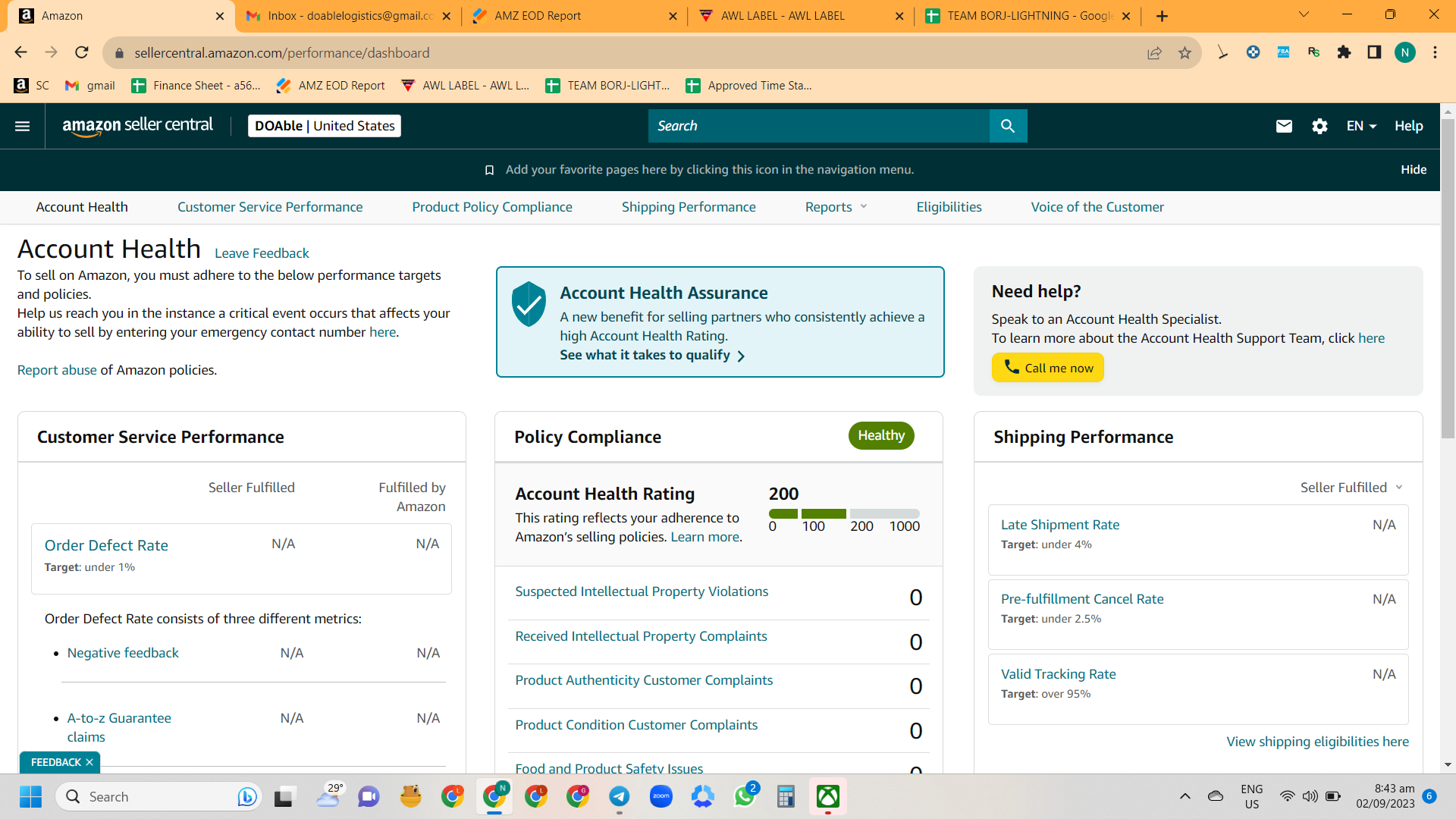Click View shipping eligibilities here
The image size is (1456, 819).
click(1317, 742)
